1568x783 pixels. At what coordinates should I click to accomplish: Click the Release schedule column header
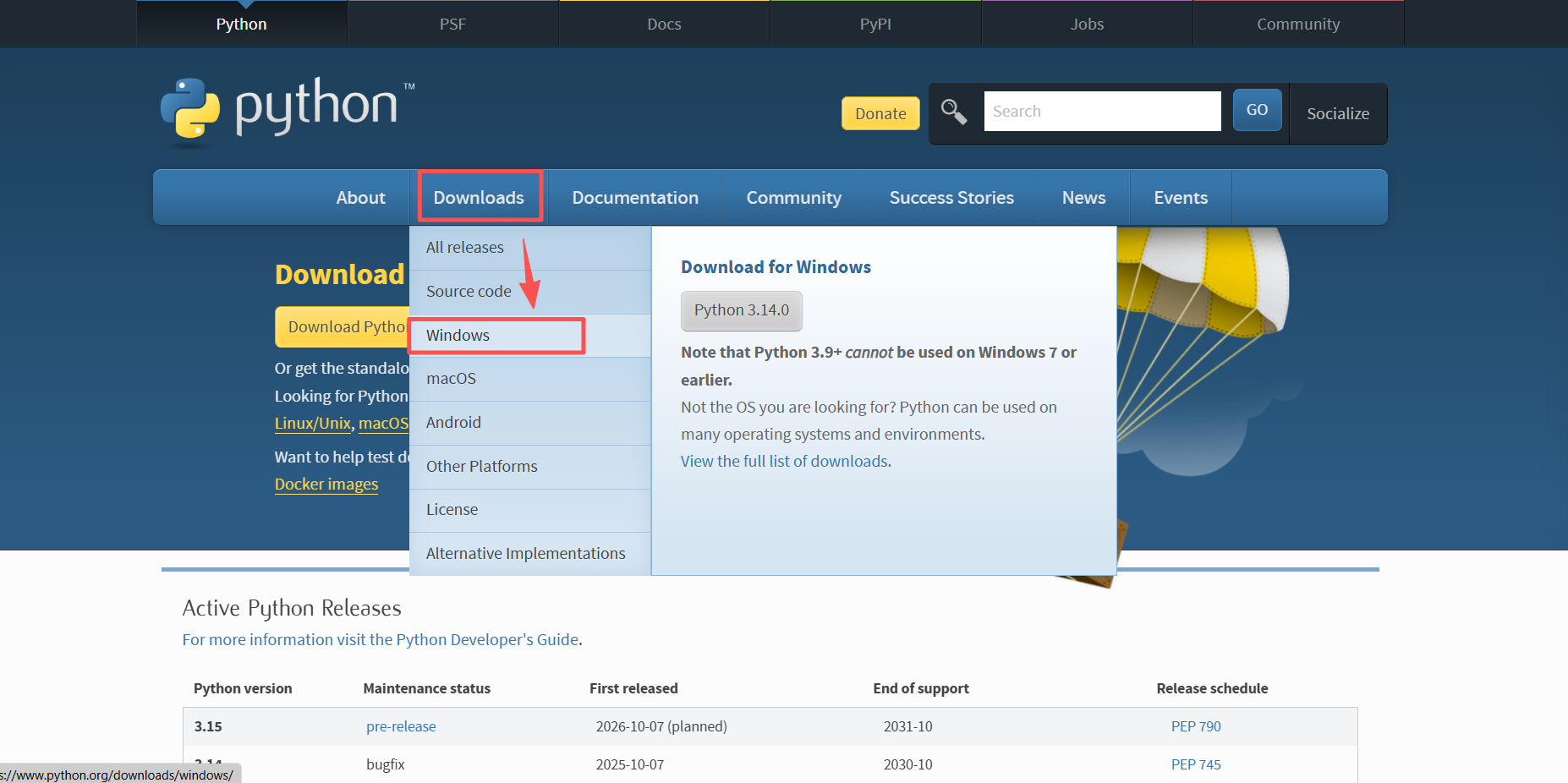[1212, 688]
